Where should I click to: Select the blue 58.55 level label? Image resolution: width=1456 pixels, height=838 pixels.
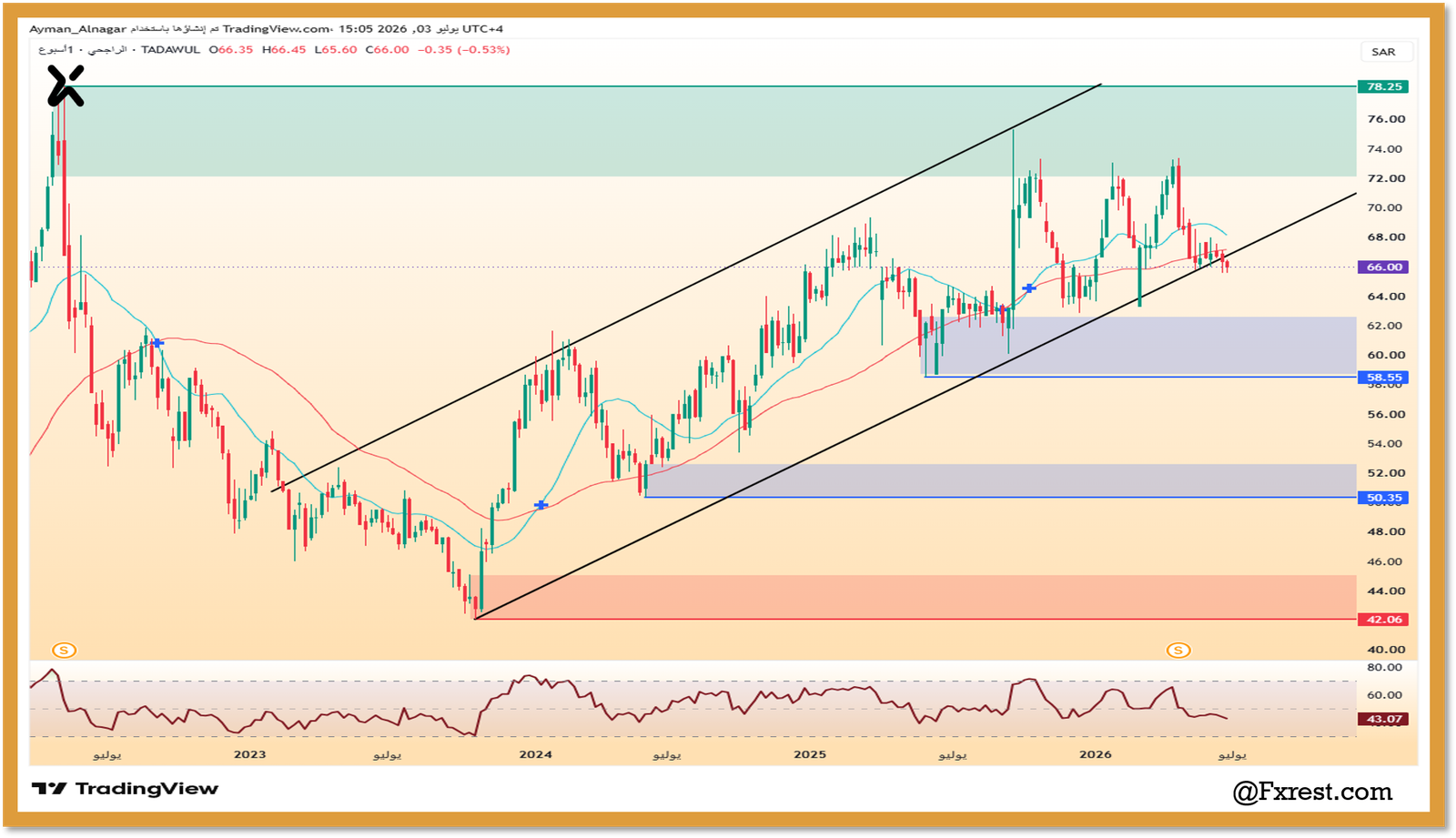click(1383, 378)
